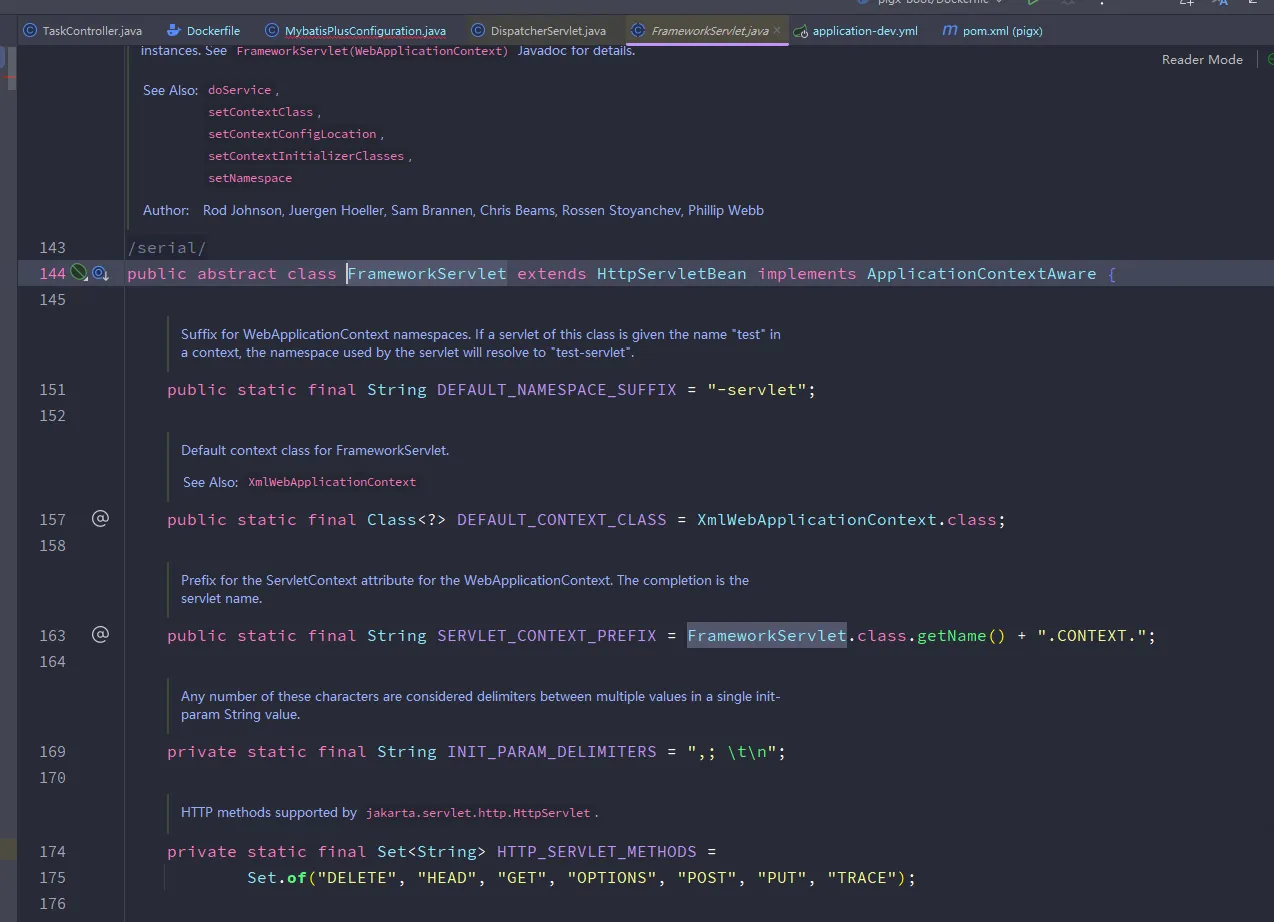Follow the XmlWebApplicationContext See Also link
This screenshot has width=1274, height=922.
click(x=332, y=482)
